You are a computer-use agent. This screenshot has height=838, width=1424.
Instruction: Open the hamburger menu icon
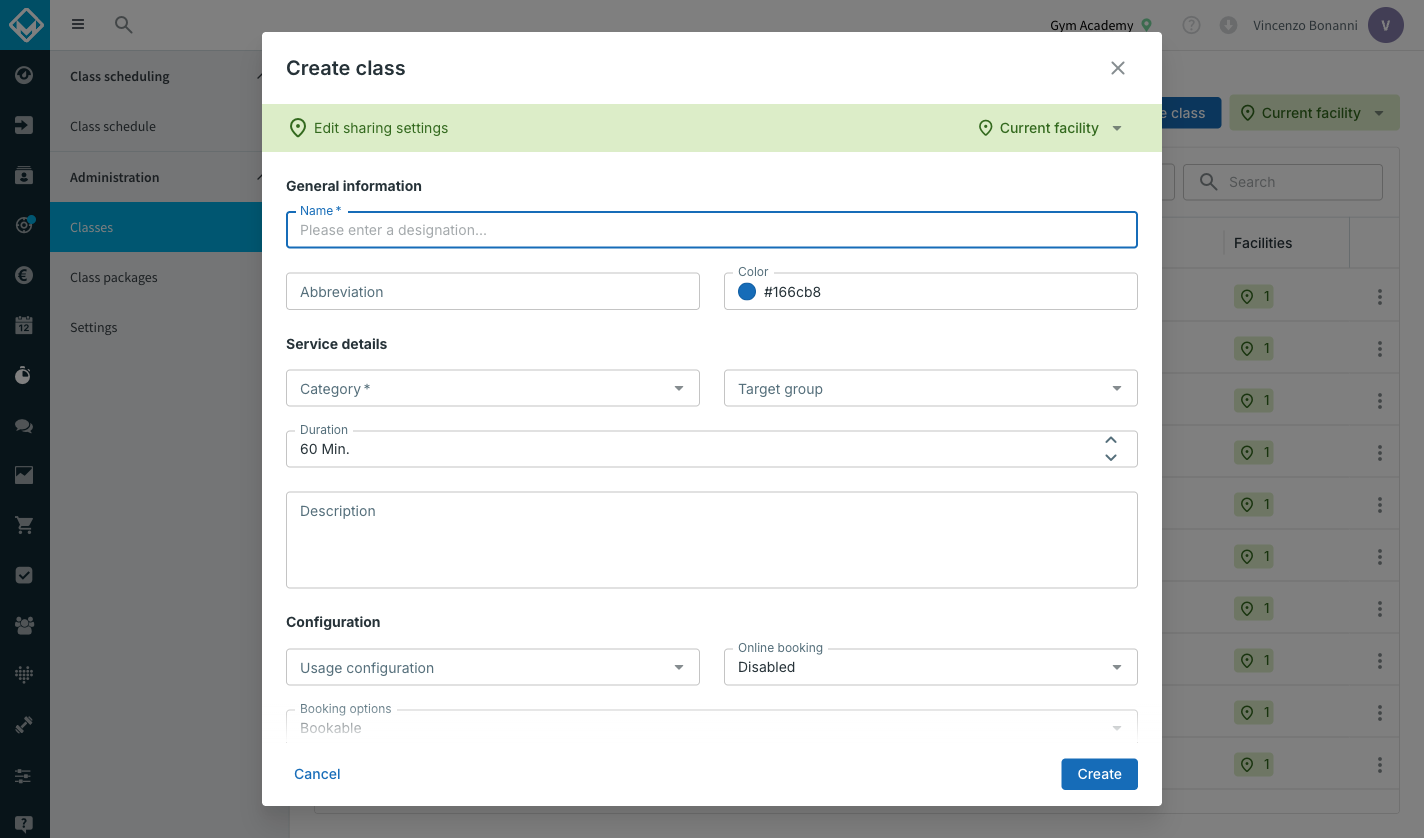coord(78,25)
